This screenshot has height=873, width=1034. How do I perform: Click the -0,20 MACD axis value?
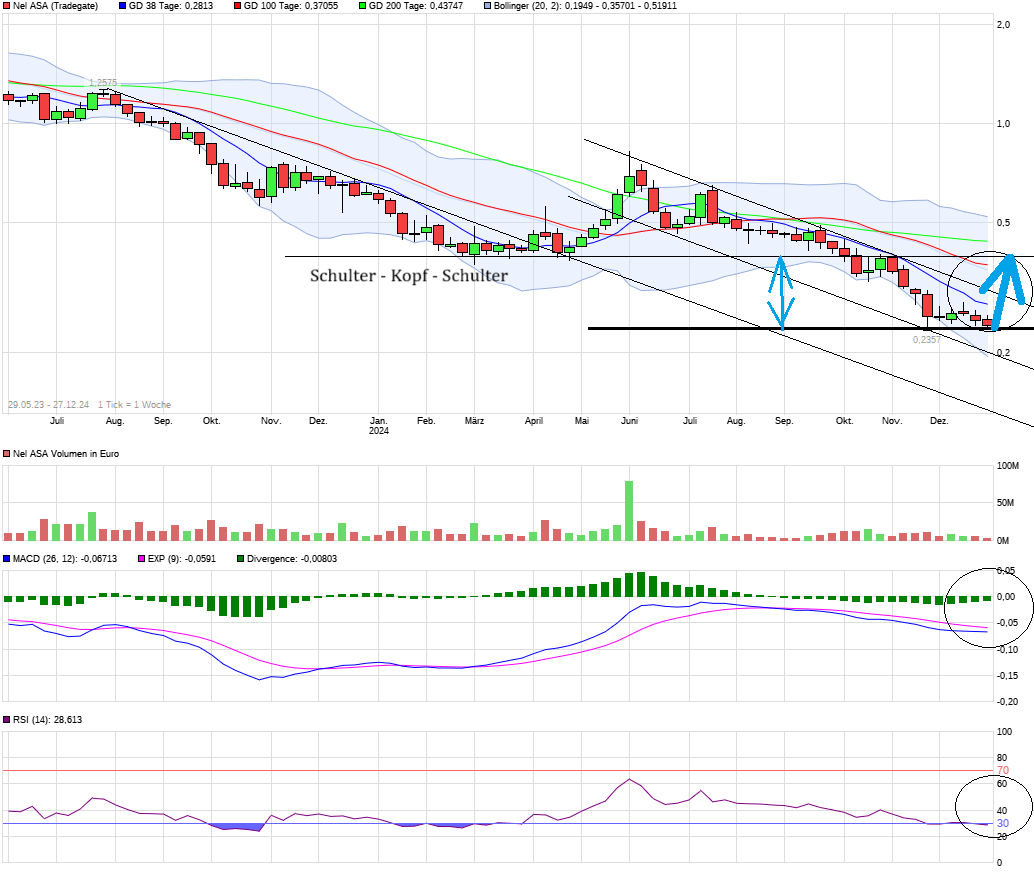coord(1007,702)
